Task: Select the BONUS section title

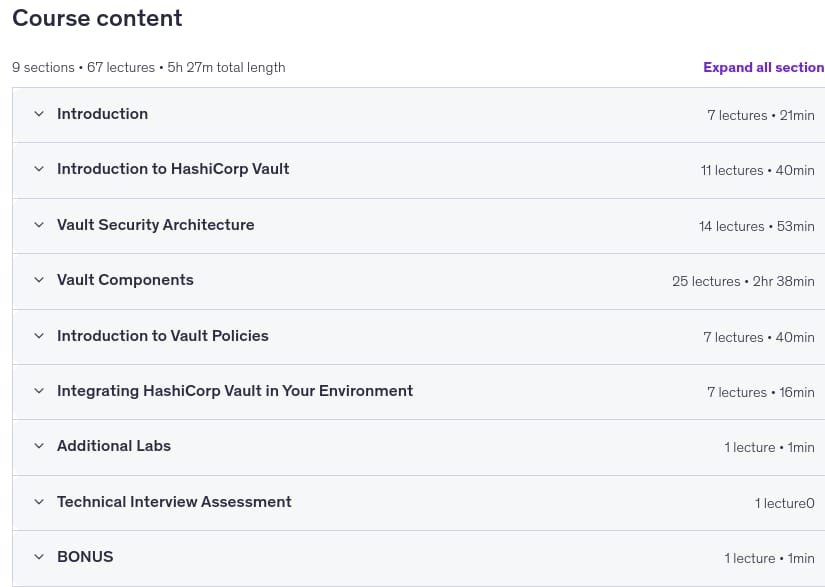Action: [x=85, y=557]
